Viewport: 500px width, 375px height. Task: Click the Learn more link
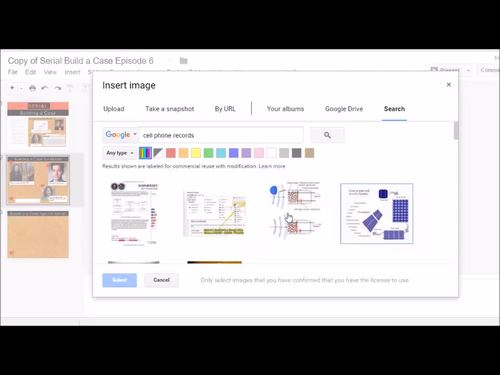tap(272, 166)
